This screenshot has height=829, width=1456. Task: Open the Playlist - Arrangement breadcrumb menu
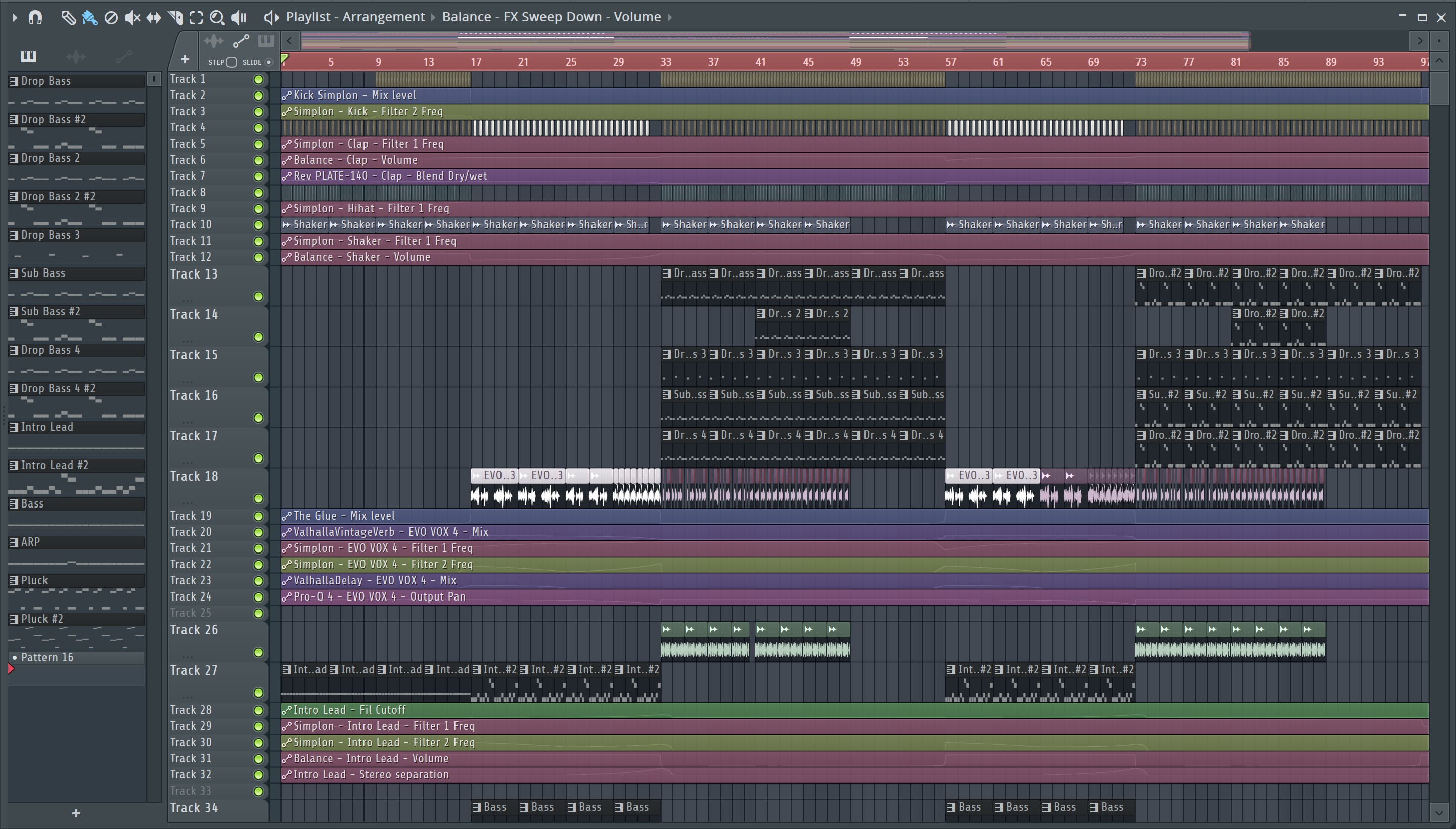pos(355,17)
